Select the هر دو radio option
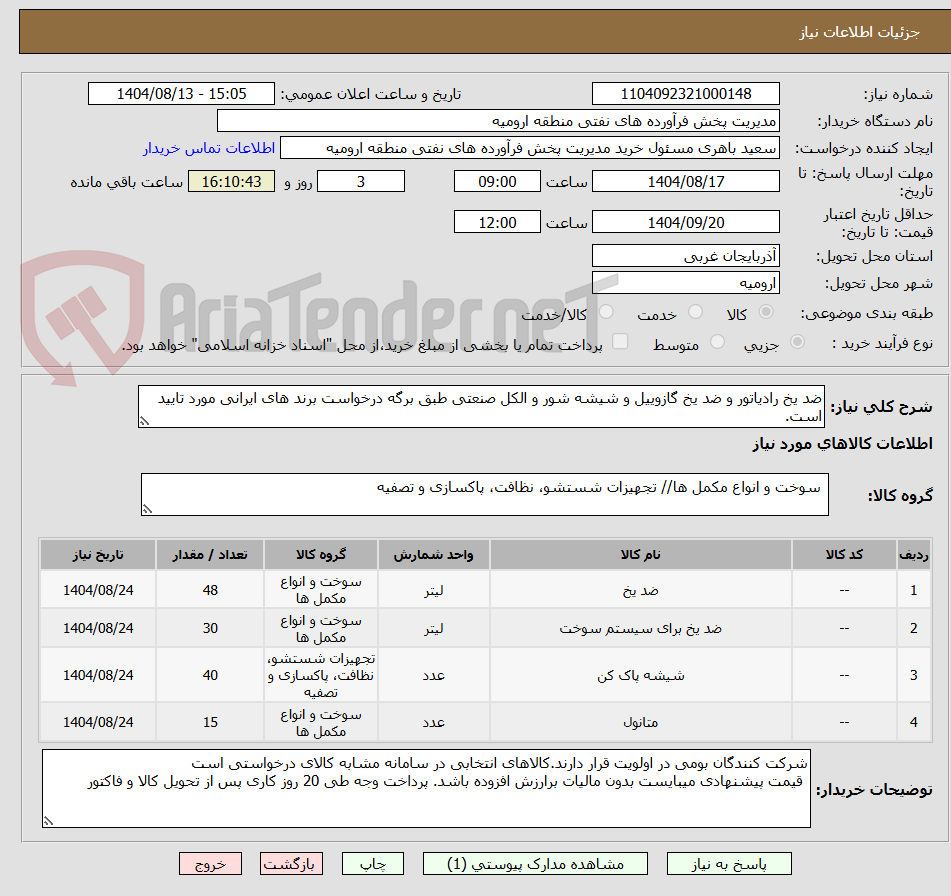The width and height of the screenshot is (951, 896). [605, 313]
